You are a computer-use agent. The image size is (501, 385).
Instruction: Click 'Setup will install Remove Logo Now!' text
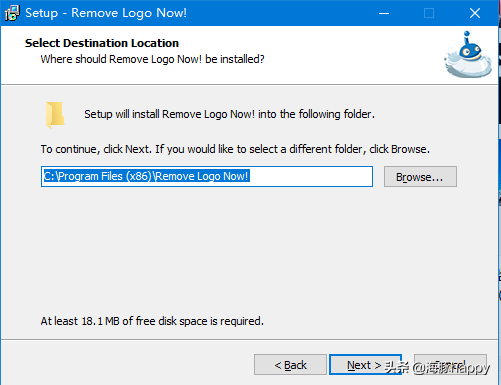tap(229, 114)
